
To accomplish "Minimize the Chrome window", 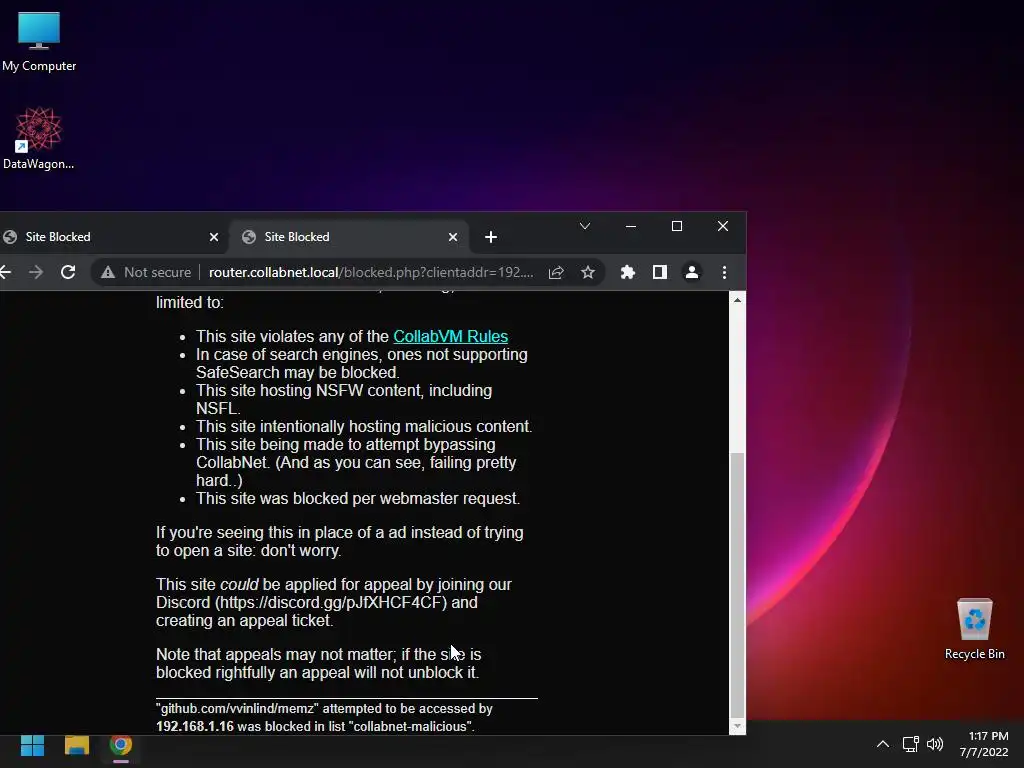I will (630, 226).
